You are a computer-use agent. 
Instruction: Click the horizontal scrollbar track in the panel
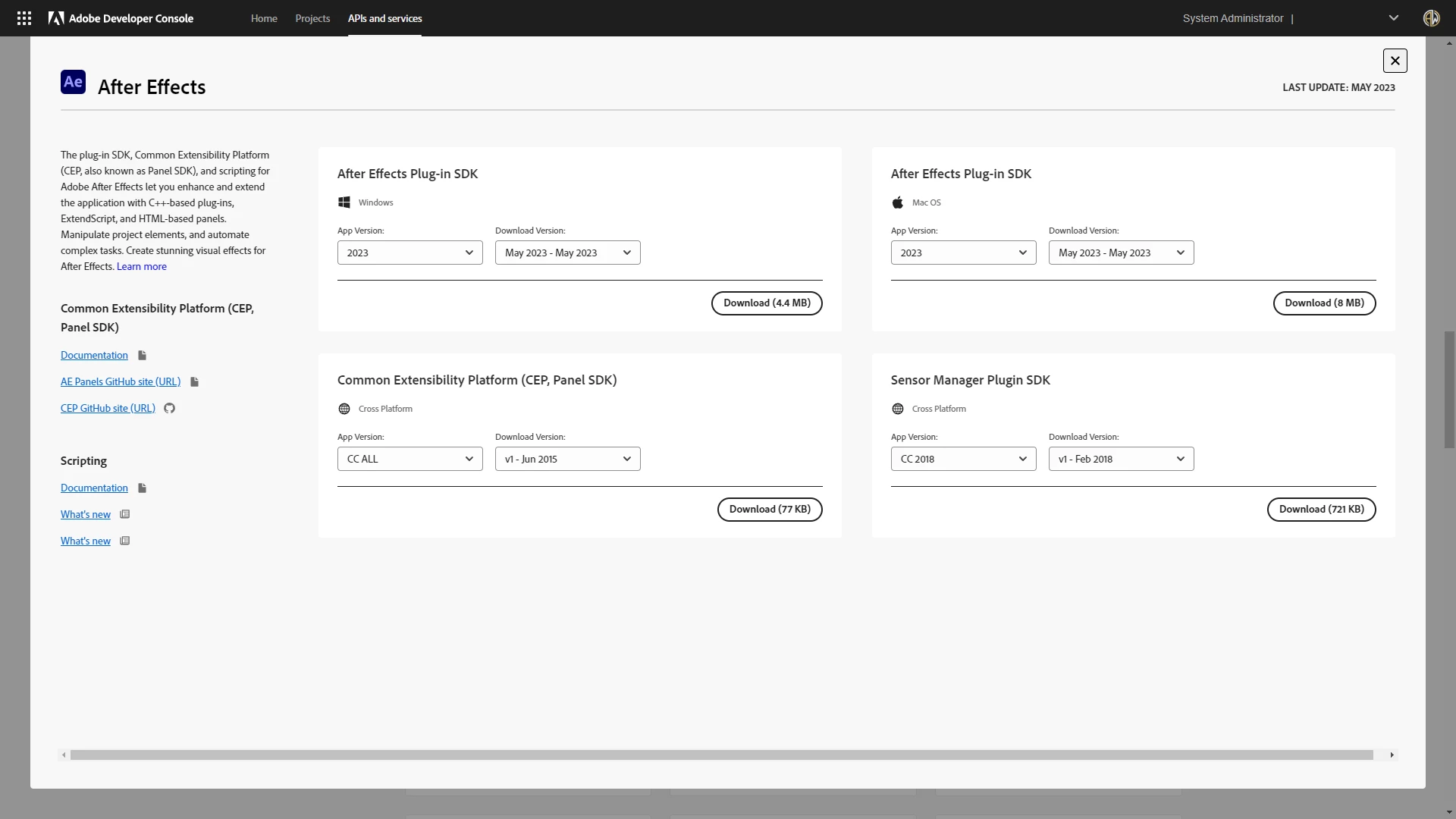pyautogui.click(x=722, y=755)
